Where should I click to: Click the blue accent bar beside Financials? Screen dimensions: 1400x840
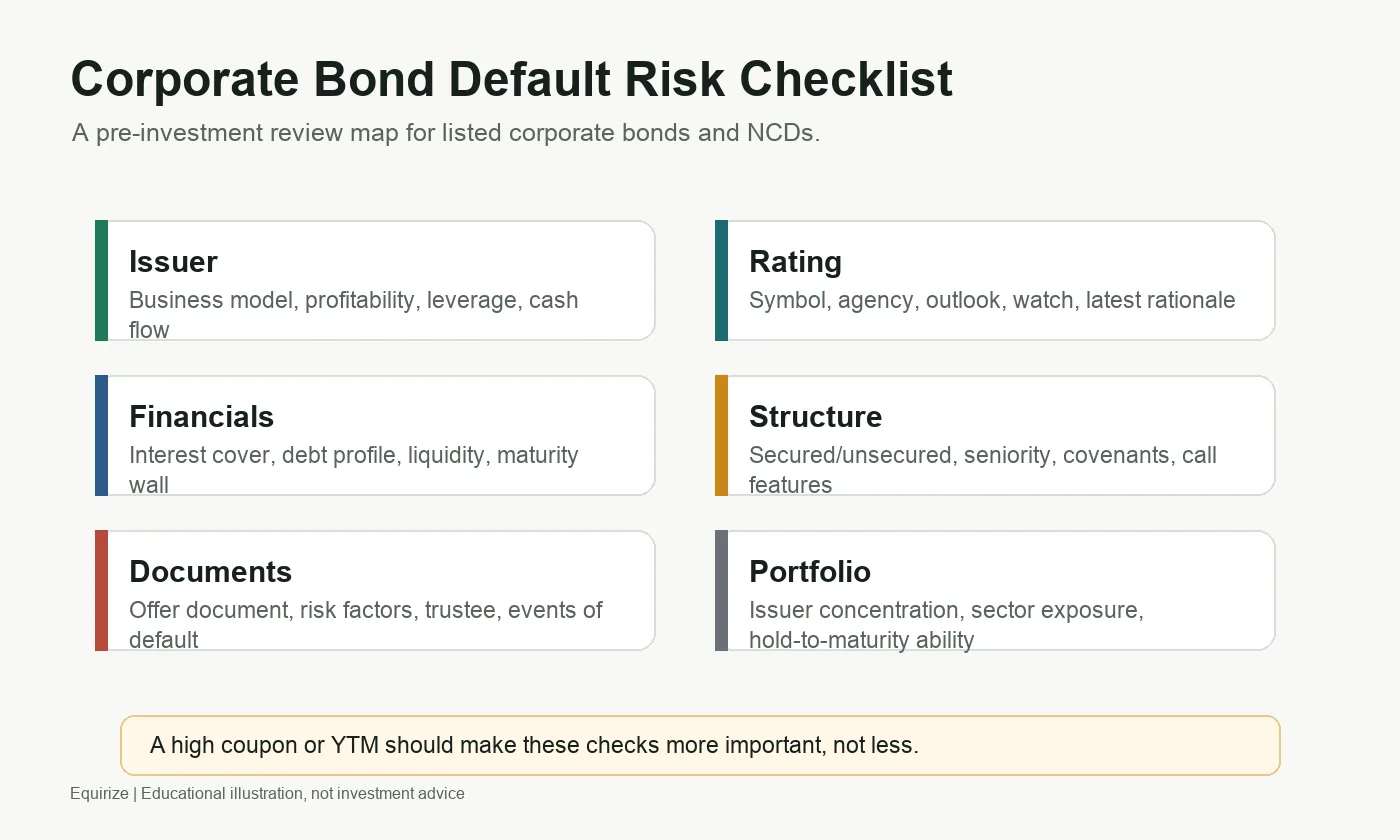pyautogui.click(x=101, y=436)
